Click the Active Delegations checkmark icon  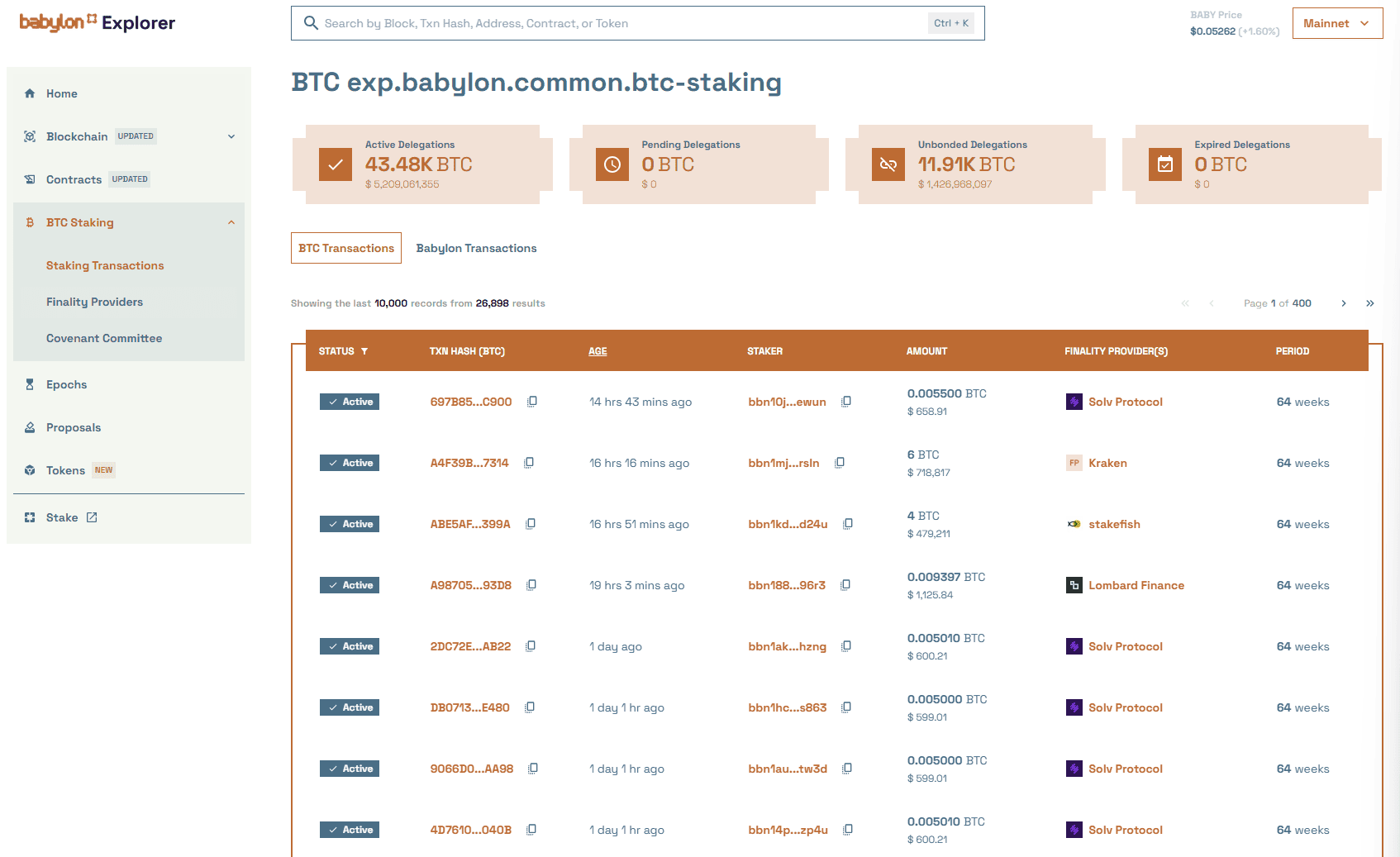(336, 164)
